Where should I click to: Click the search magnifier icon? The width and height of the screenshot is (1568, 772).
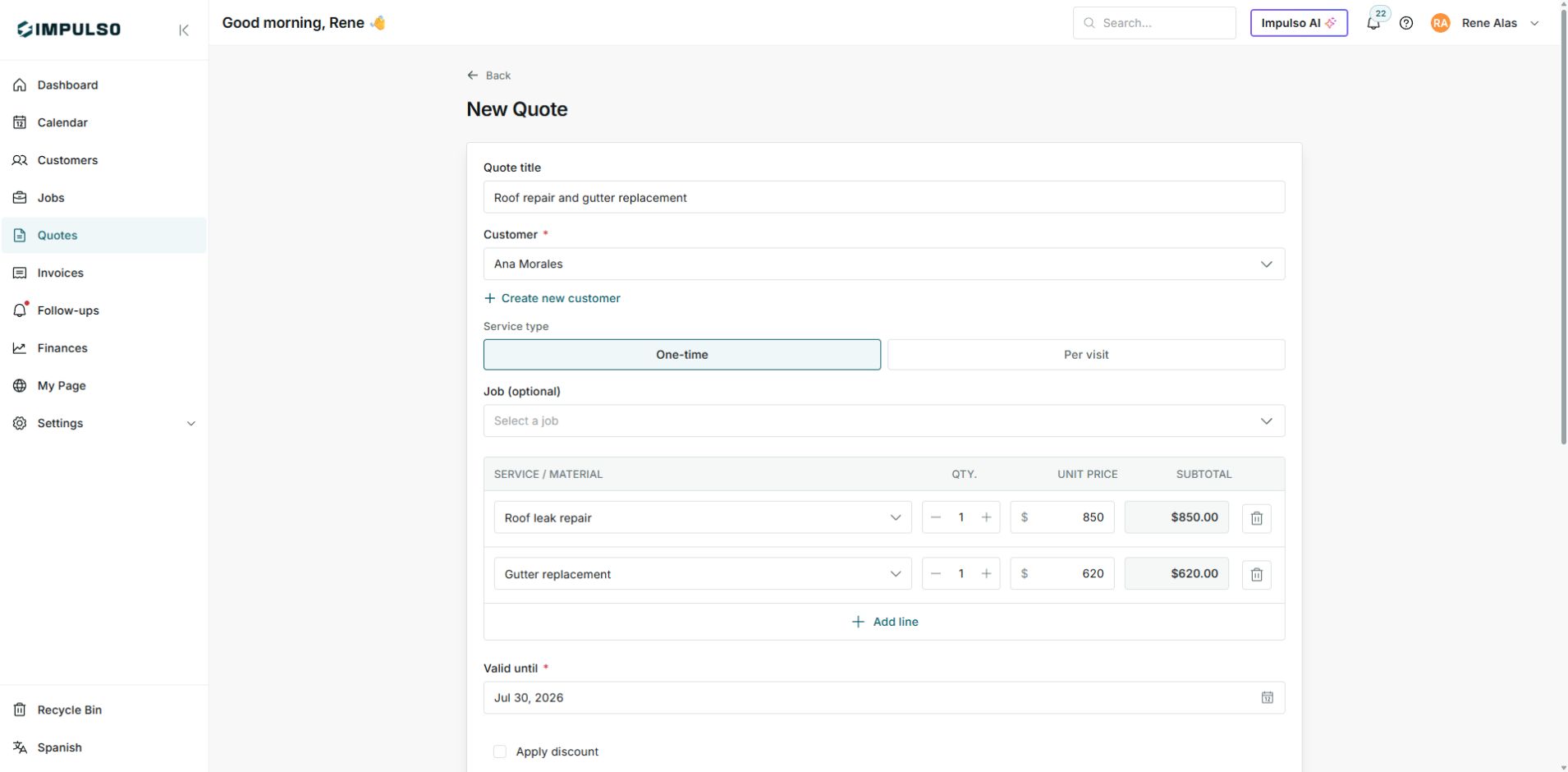coord(1089,23)
